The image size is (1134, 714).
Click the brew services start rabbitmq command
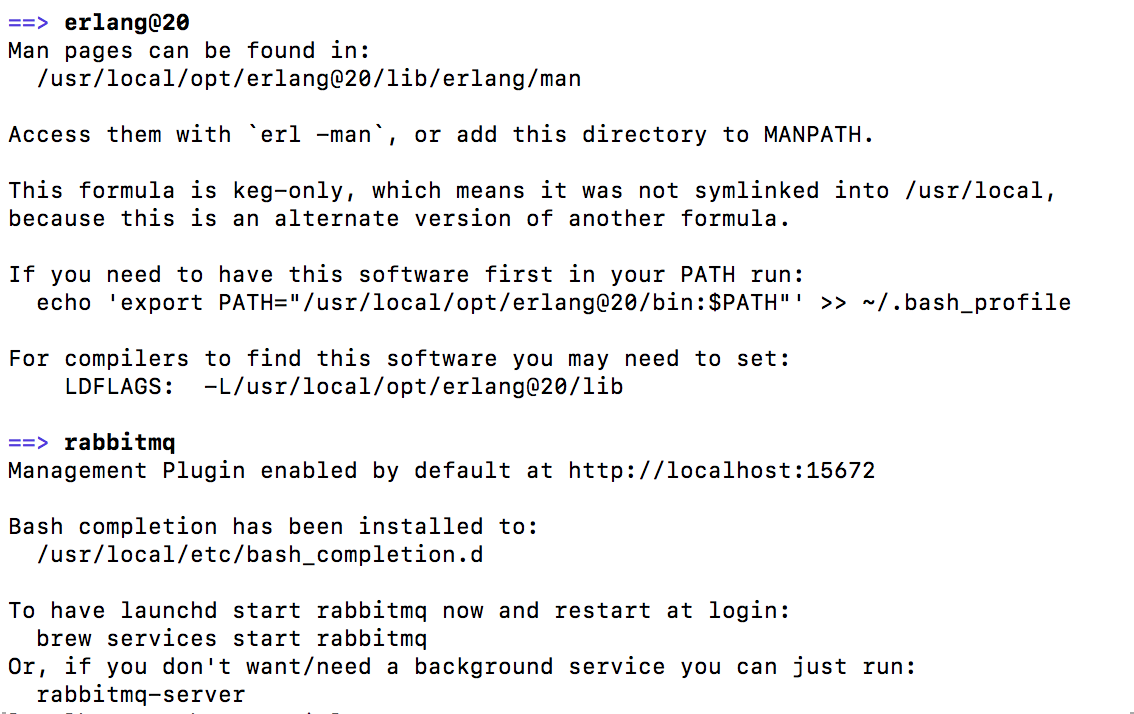click(231, 638)
